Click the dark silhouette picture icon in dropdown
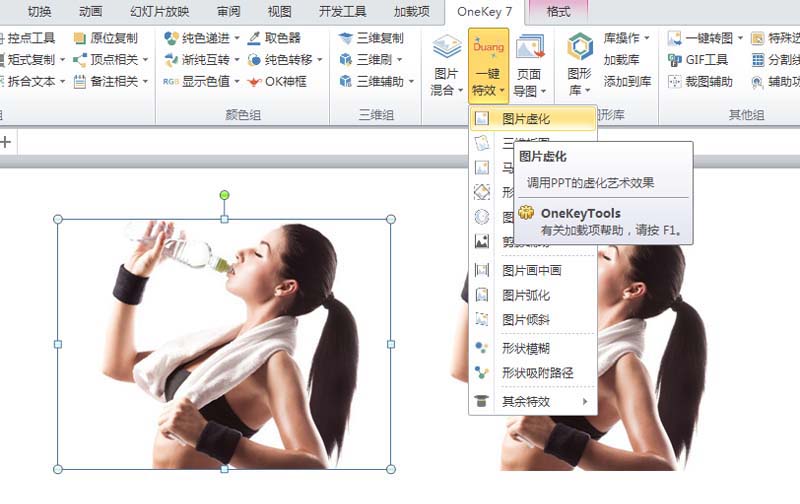The image size is (800, 504). [482, 241]
